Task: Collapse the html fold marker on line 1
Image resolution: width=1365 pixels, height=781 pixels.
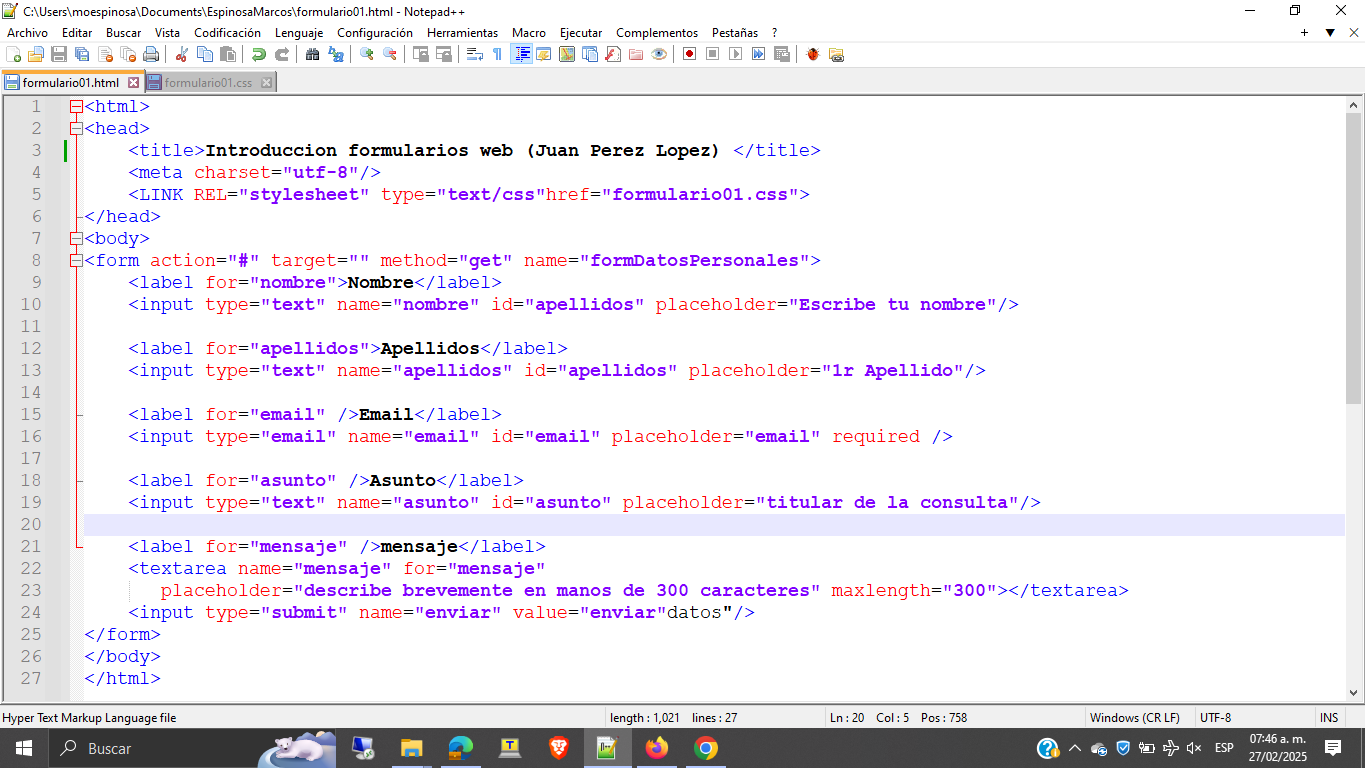Action: 76,107
